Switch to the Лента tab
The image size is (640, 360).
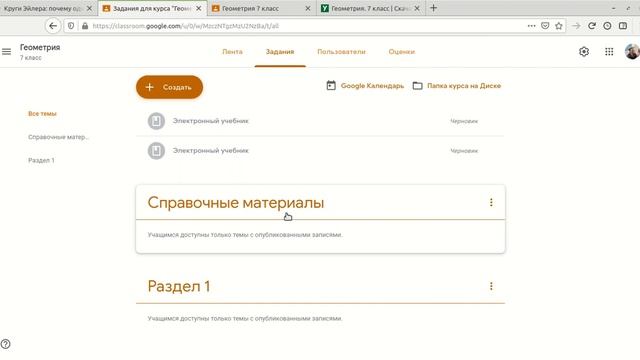coord(232,52)
